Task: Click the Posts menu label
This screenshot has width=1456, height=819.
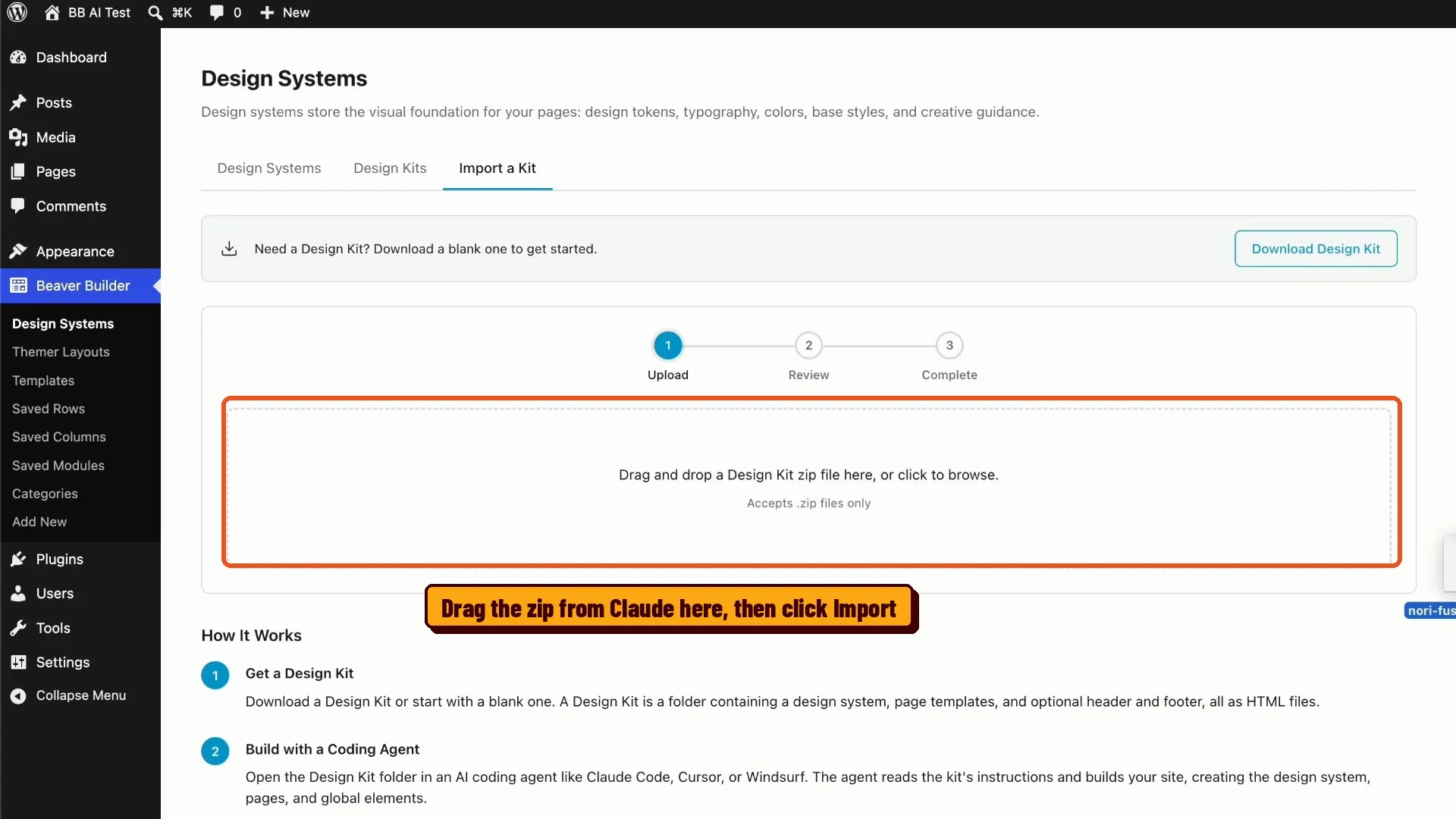Action: [54, 102]
